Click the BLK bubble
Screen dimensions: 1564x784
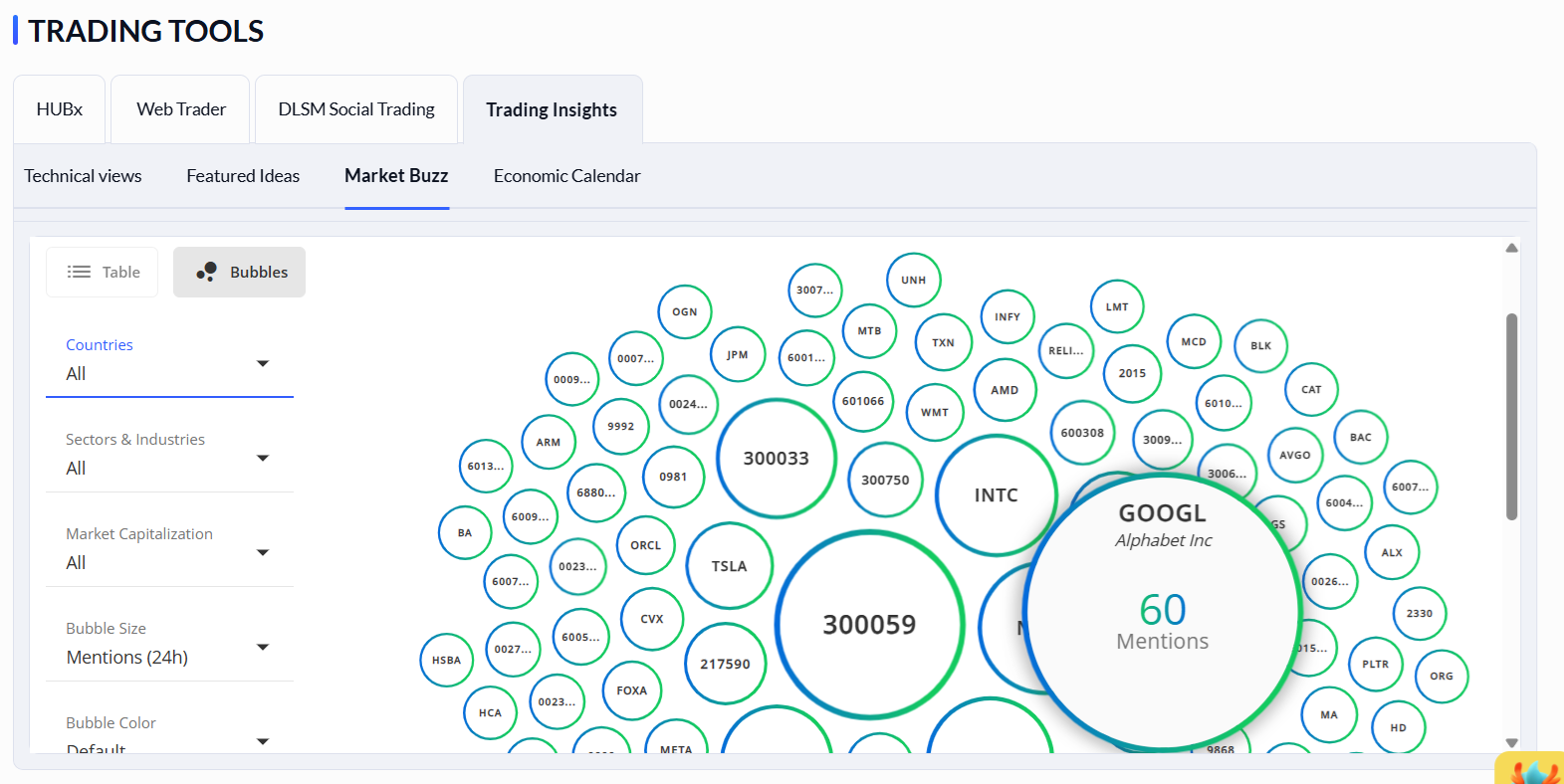coord(1261,345)
